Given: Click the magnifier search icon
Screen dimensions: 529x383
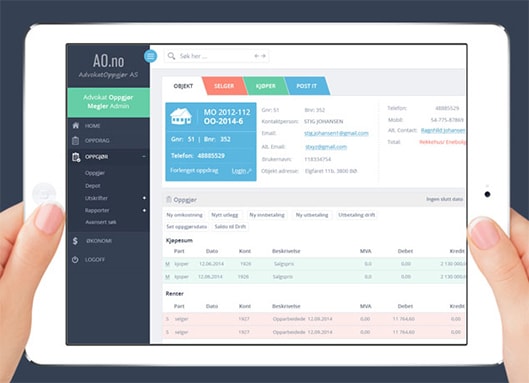Looking at the screenshot, I should [171, 56].
